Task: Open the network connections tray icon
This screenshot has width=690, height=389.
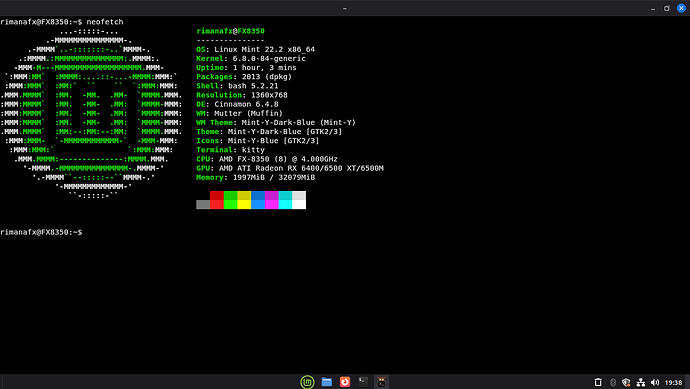Action: pyautogui.click(x=641, y=382)
